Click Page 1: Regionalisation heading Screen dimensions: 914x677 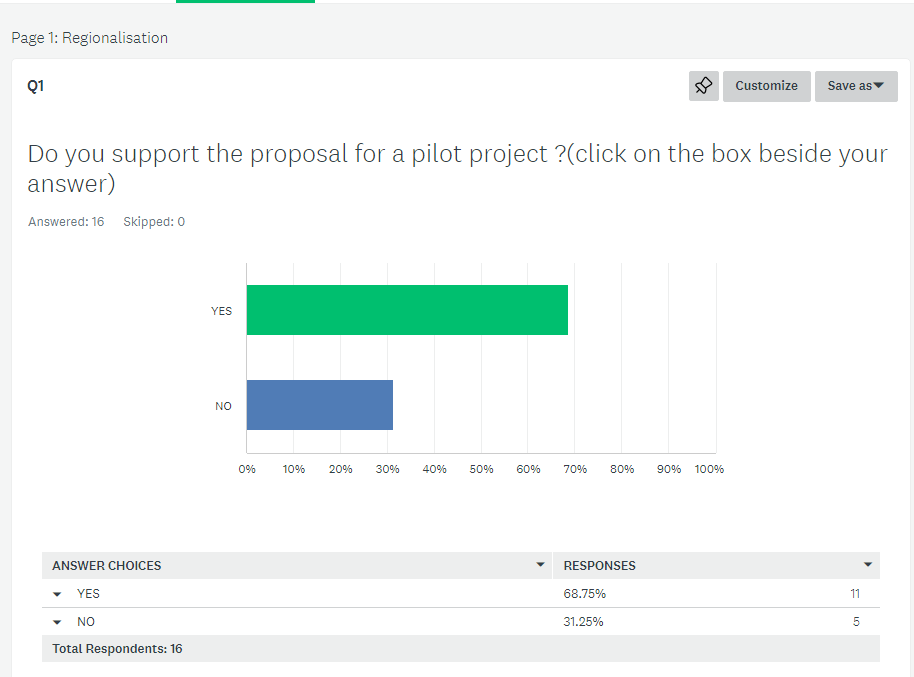[x=90, y=38]
